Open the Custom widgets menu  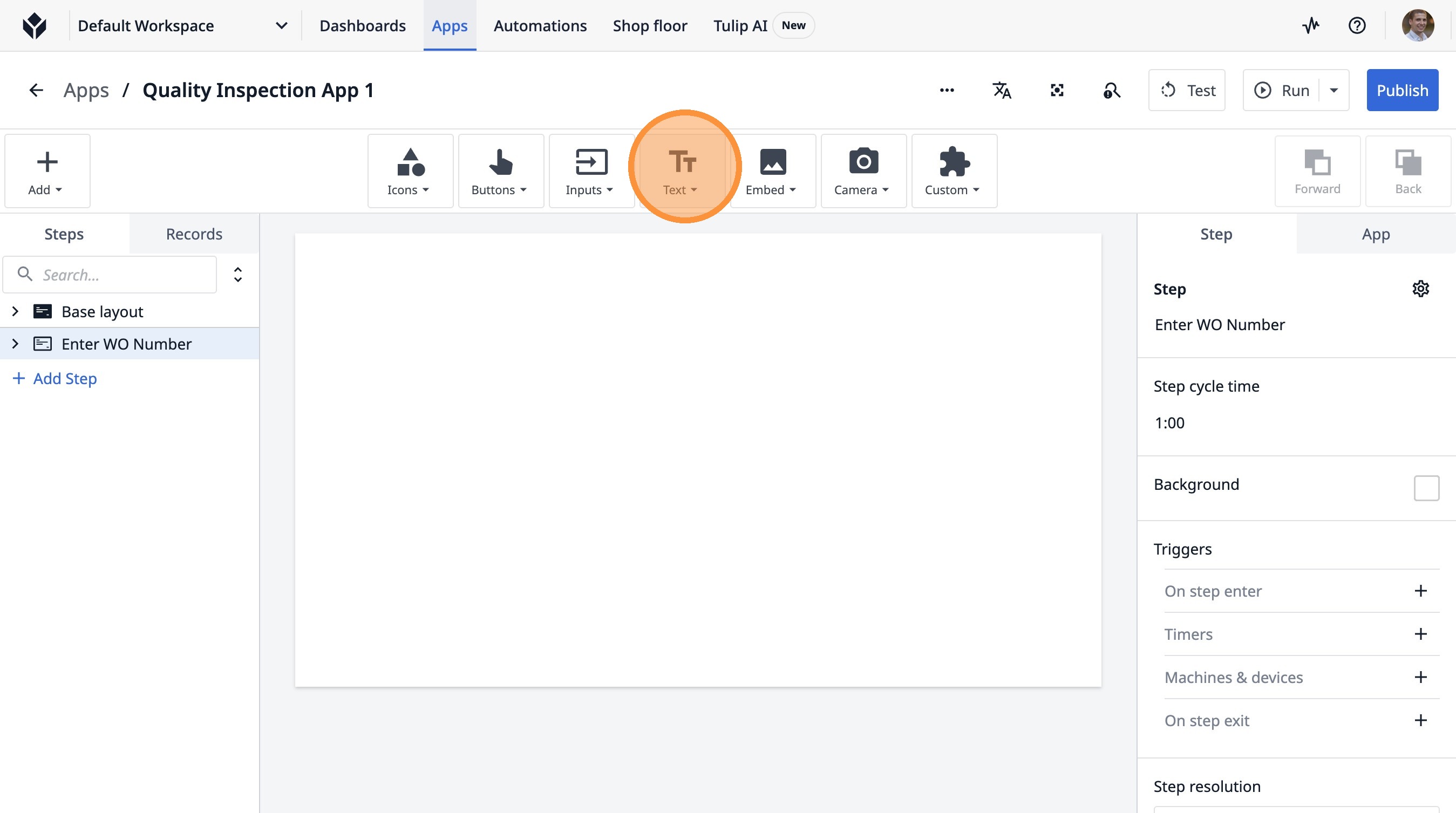(x=954, y=170)
